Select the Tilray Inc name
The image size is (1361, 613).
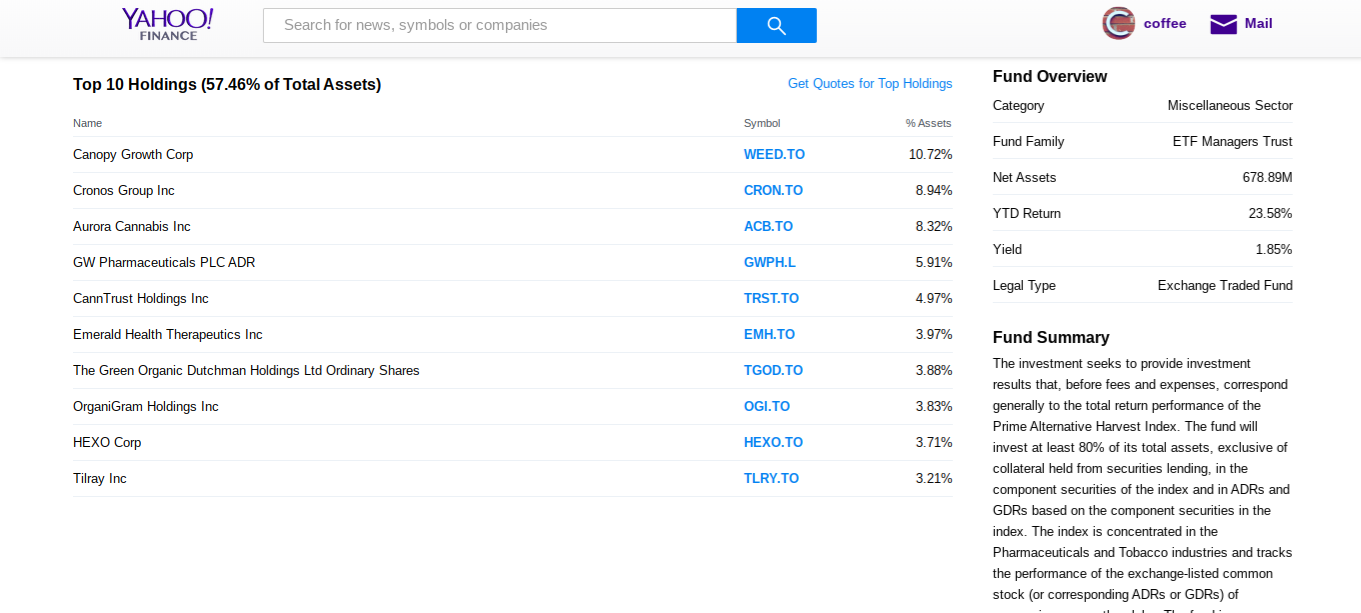click(100, 479)
